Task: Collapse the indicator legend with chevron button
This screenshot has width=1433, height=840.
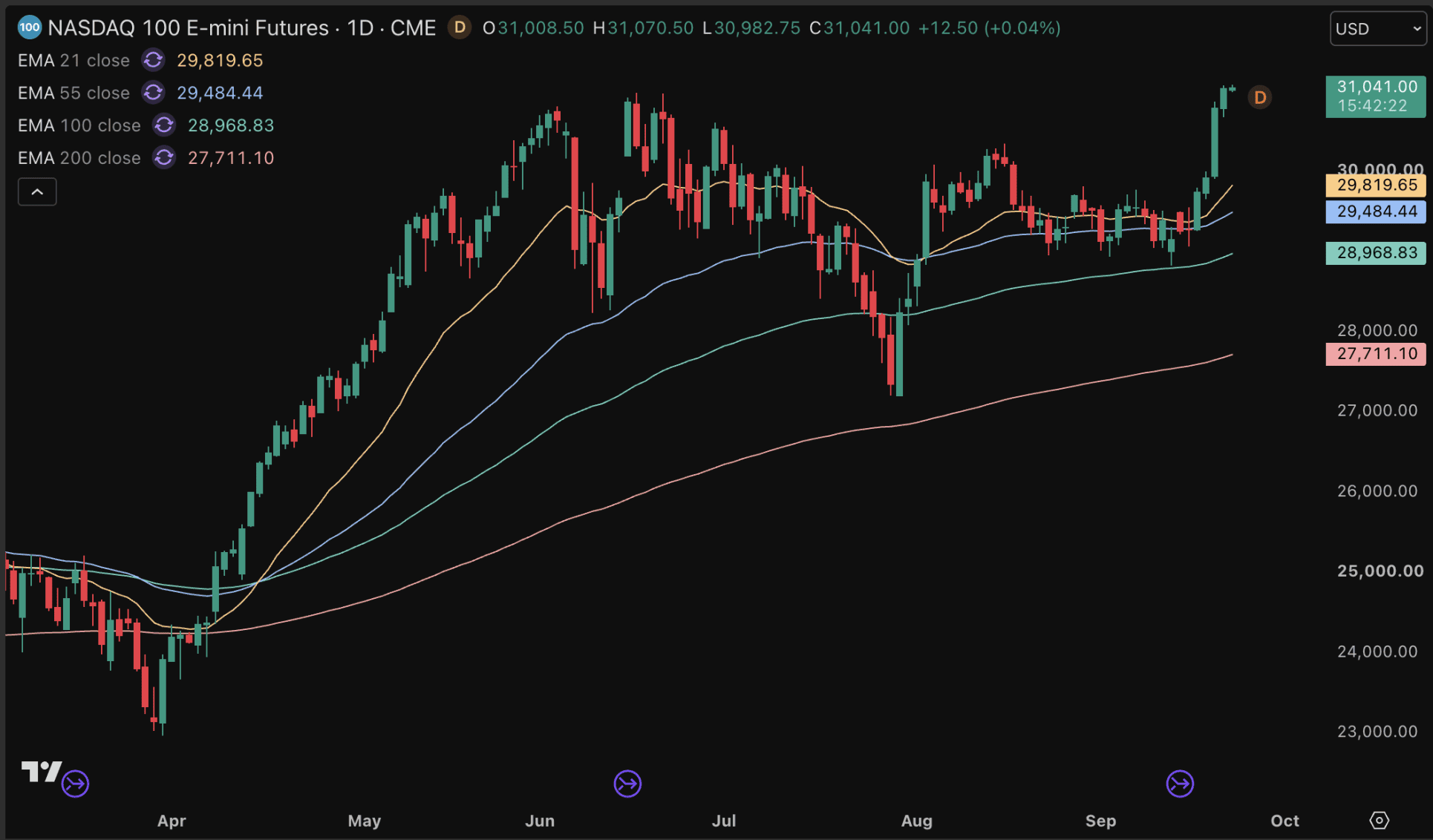Action: coord(37,192)
